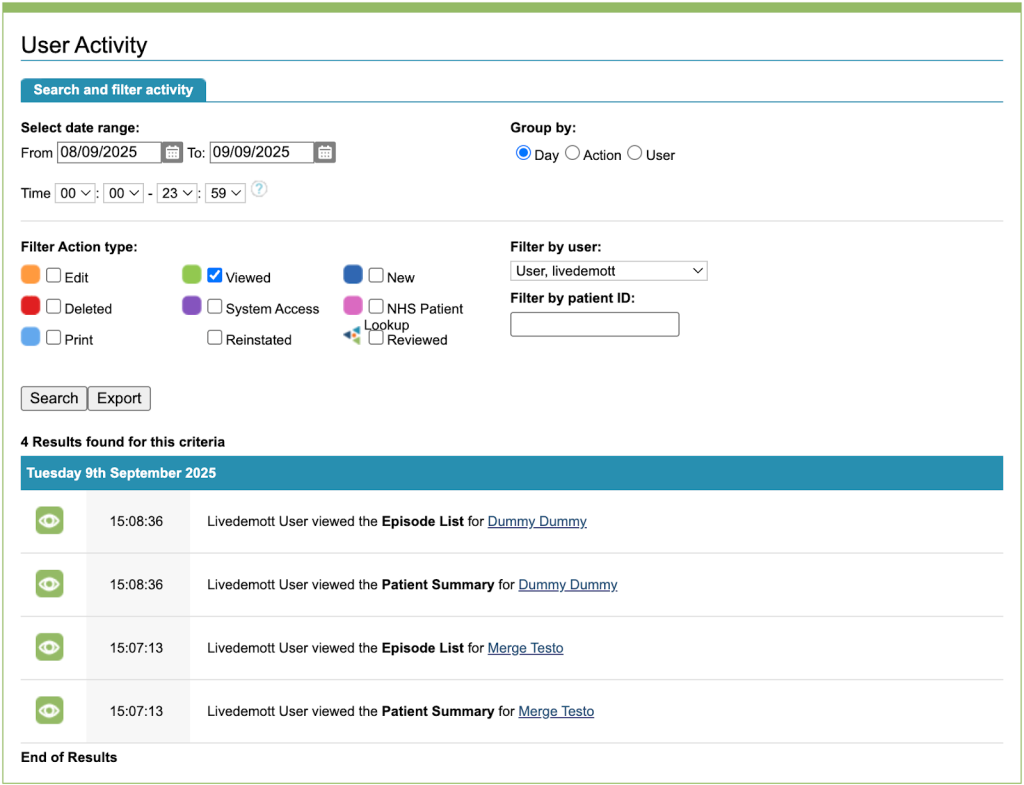This screenshot has height=785, width=1024.
Task: Click the eye icon for Dummy Dummy Patient Summary
Action: click(49, 584)
